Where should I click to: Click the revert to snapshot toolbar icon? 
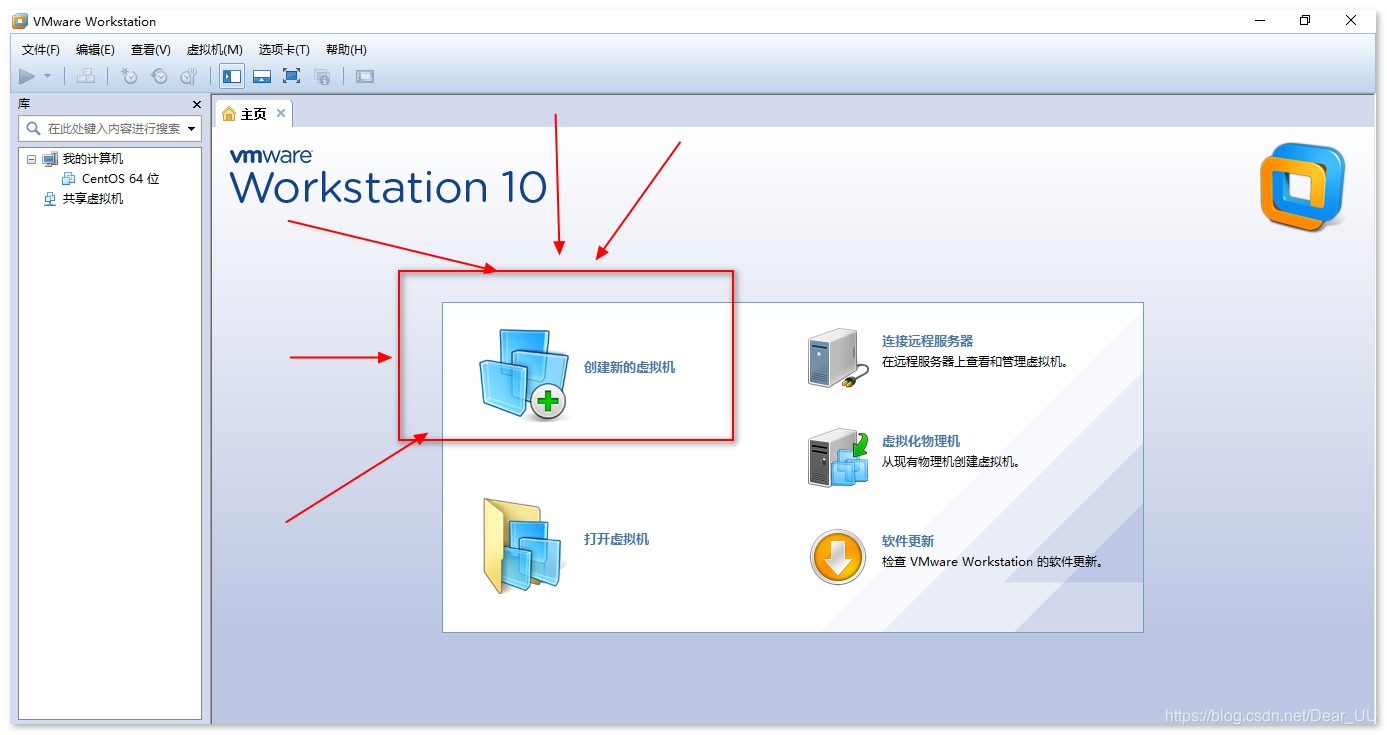159,76
